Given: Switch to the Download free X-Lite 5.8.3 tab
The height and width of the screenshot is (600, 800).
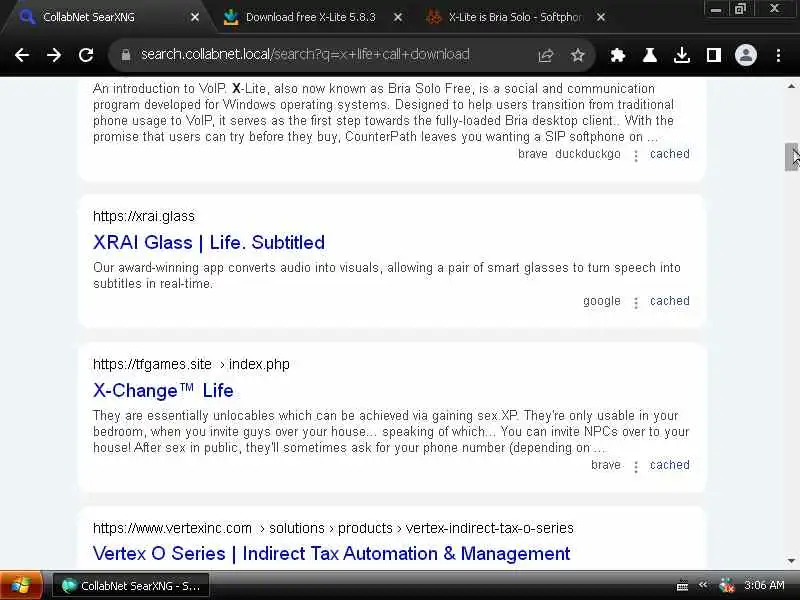Looking at the screenshot, I should click(310, 17).
